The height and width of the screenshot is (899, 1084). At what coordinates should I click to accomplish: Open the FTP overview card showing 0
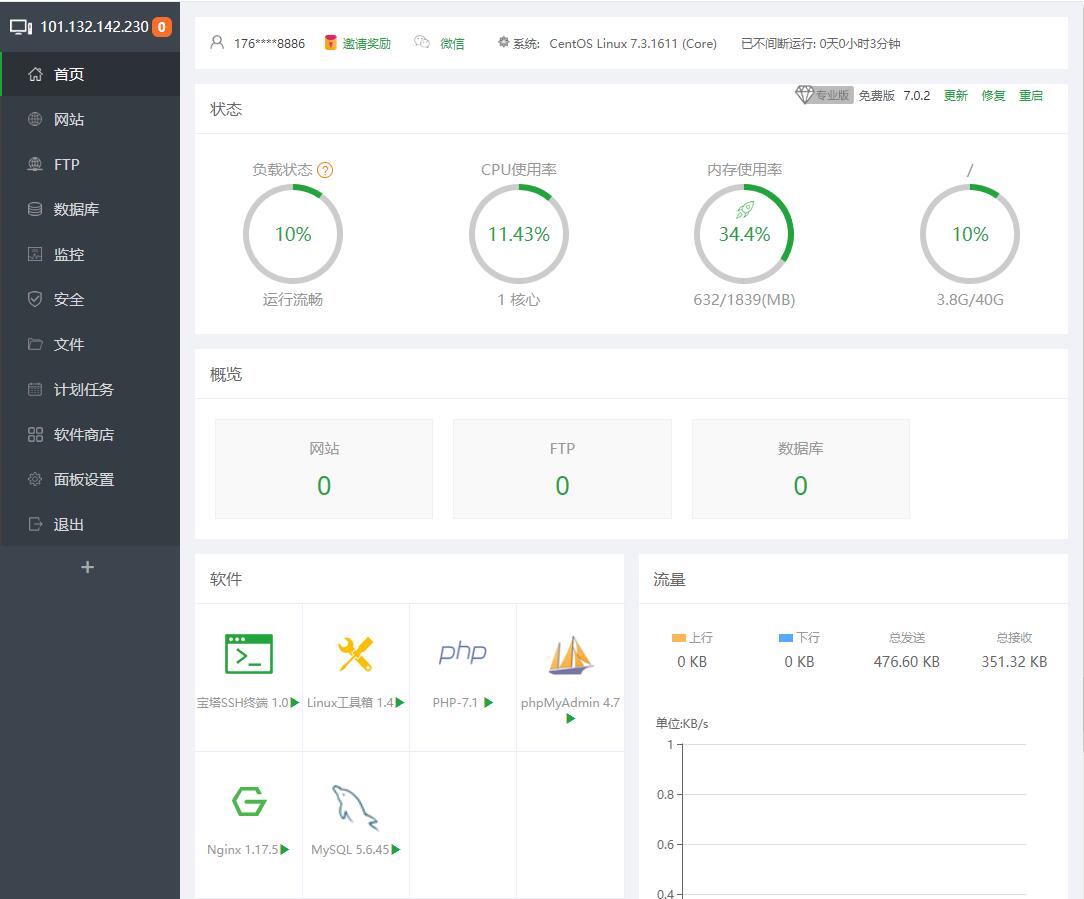(x=562, y=468)
